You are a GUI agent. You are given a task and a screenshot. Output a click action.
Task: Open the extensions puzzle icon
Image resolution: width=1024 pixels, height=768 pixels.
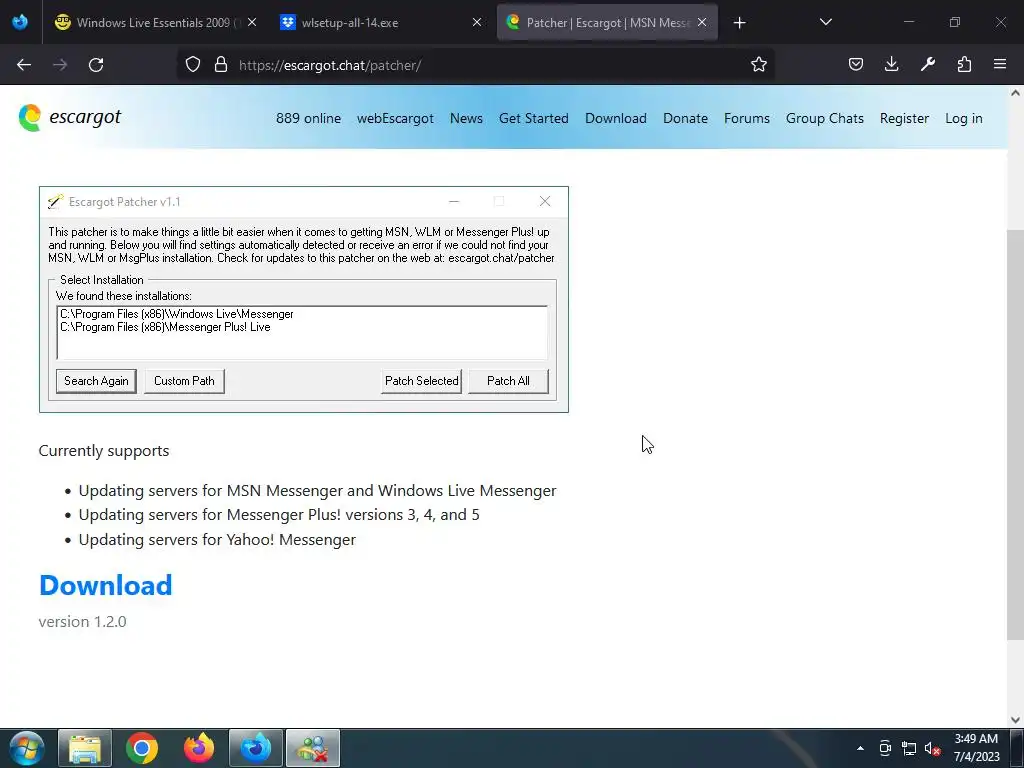[x=964, y=65]
